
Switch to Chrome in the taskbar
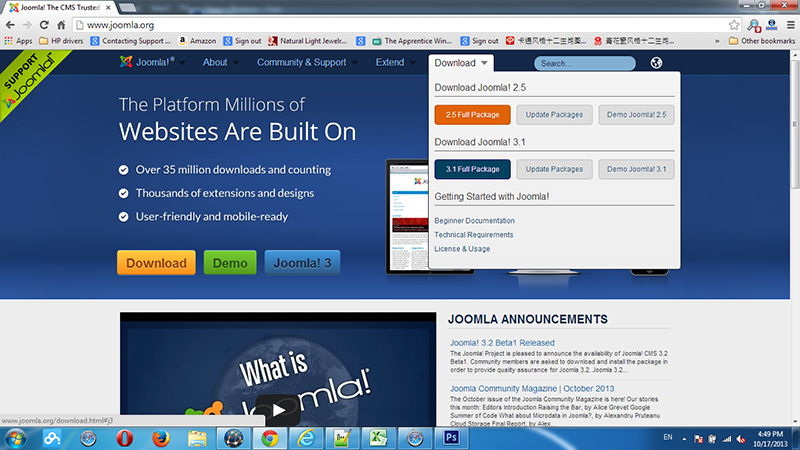[x=270, y=438]
